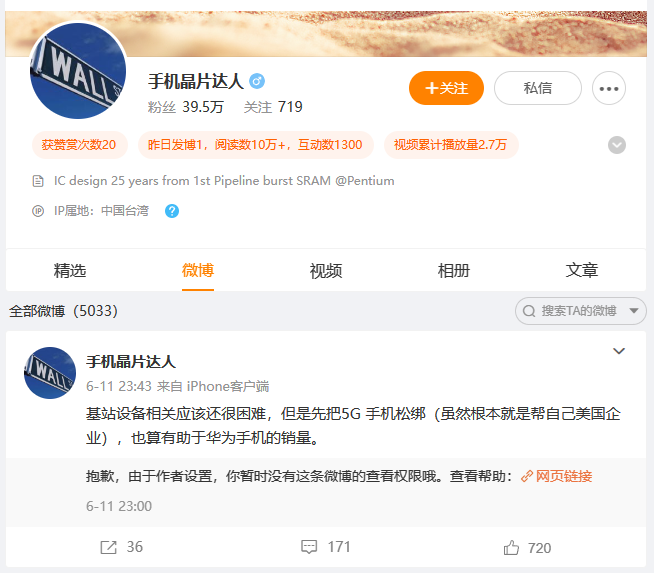The image size is (654, 573).
Task: Expand the stats tags gray chevron
Action: tap(616, 145)
